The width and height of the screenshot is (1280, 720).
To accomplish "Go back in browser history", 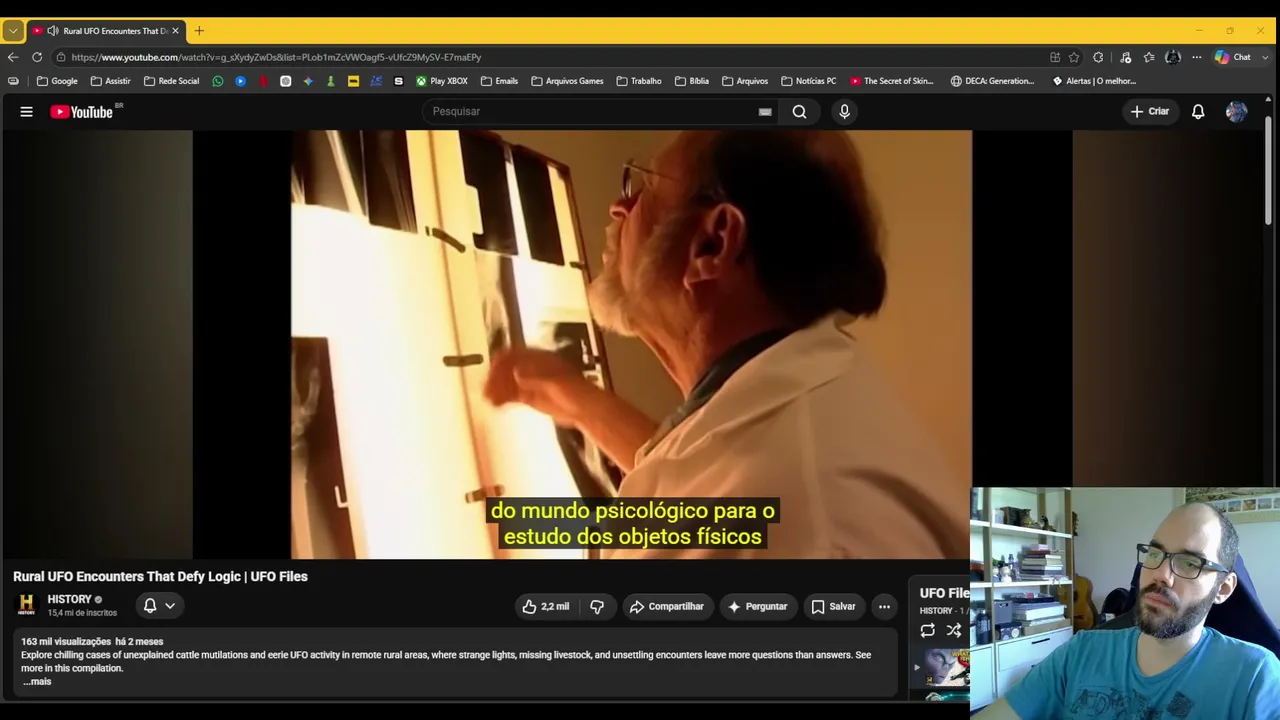I will click(x=13, y=57).
